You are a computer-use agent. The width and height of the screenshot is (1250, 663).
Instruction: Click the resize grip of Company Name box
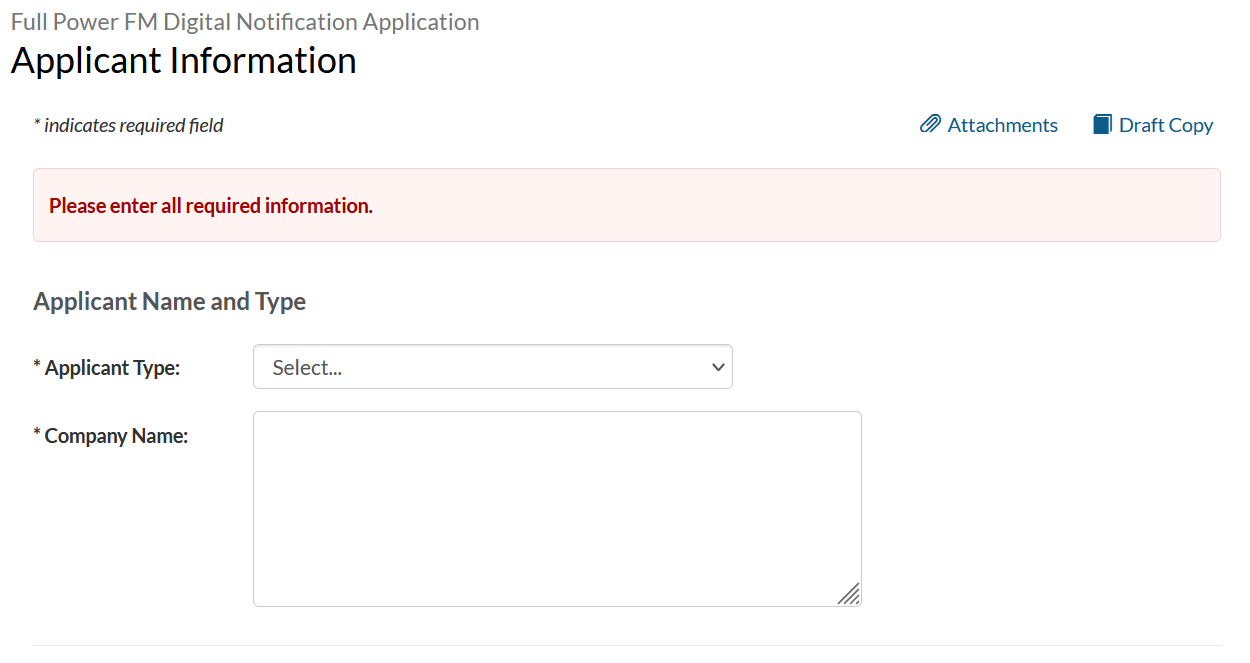pos(849,594)
